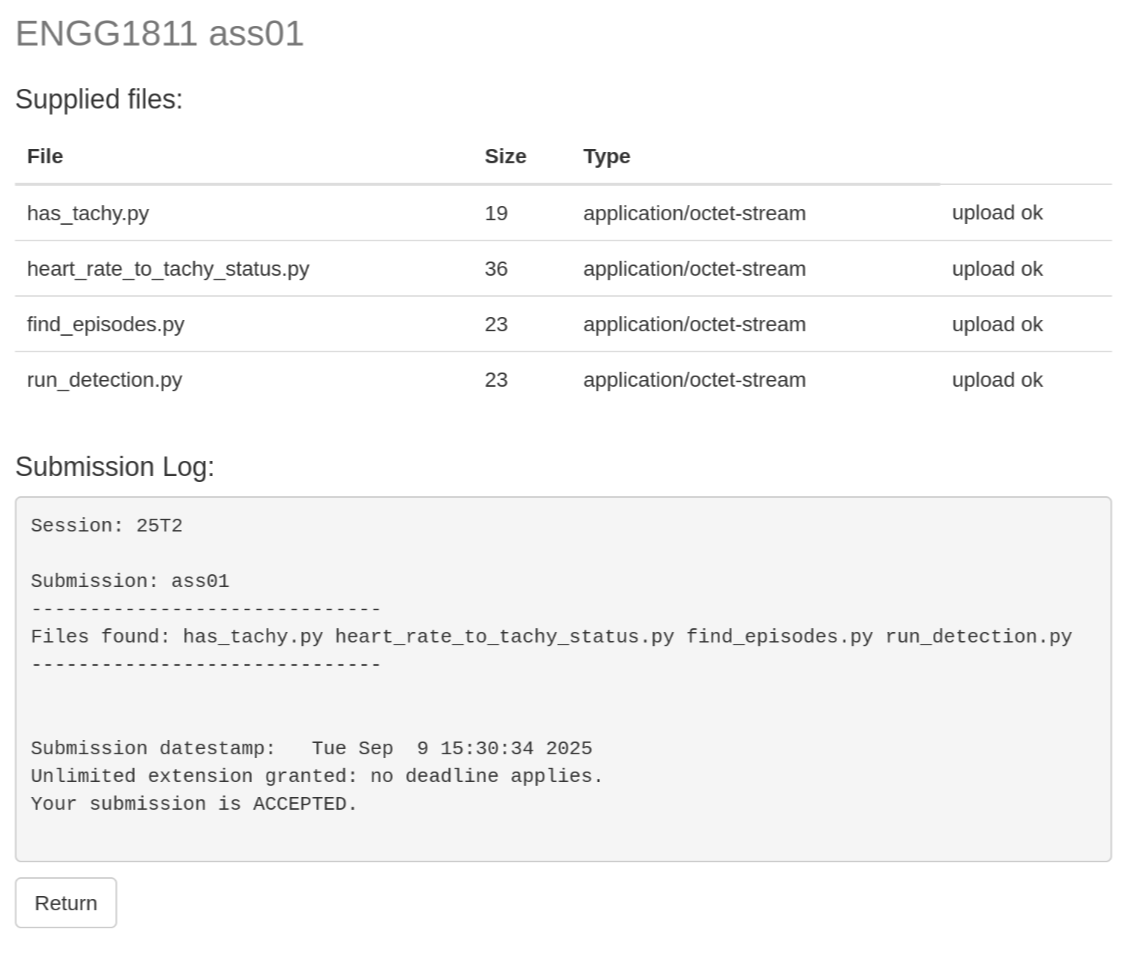The height and width of the screenshot is (958, 1126).
Task: Click the type application/octet-stream in find_episodes.py row
Action: click(694, 325)
